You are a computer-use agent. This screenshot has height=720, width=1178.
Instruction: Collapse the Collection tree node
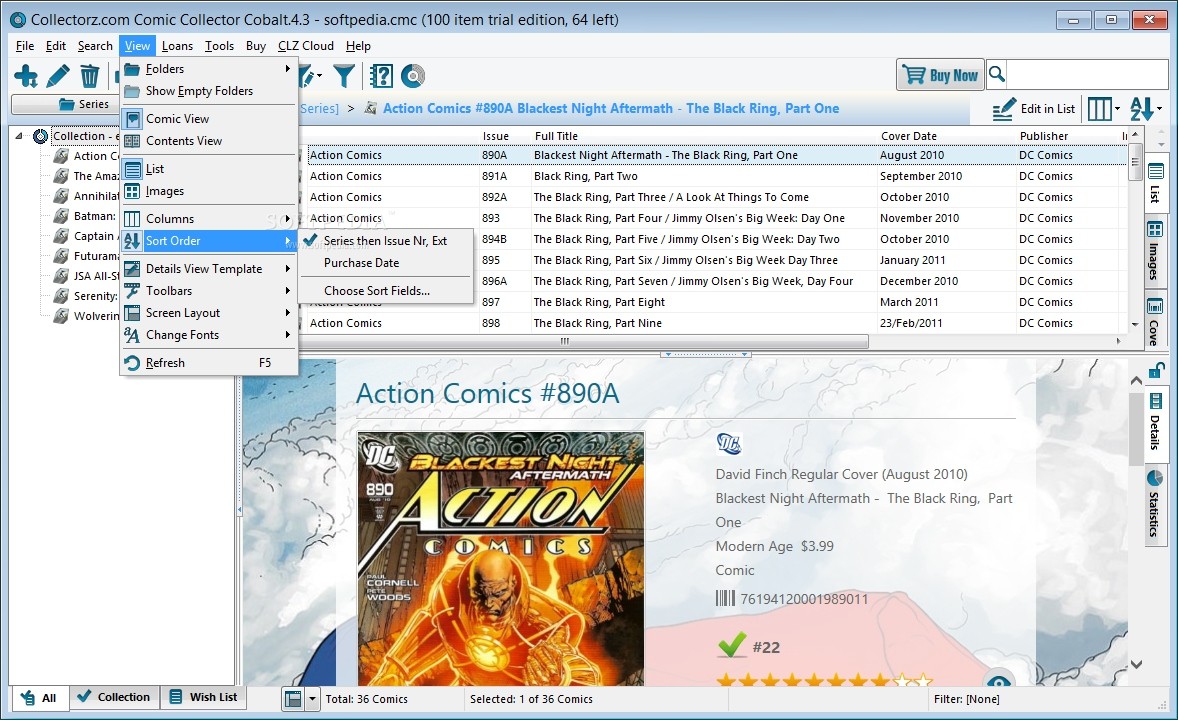pyautogui.click(x=19, y=136)
